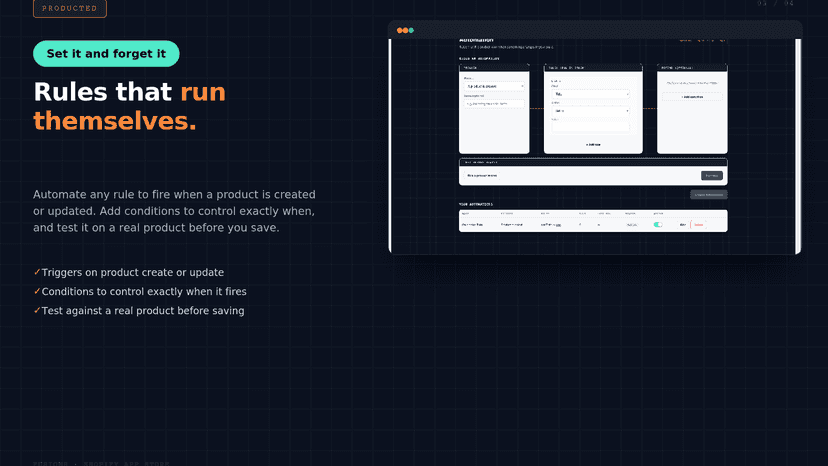Click the dashed add button in third card

(692, 97)
